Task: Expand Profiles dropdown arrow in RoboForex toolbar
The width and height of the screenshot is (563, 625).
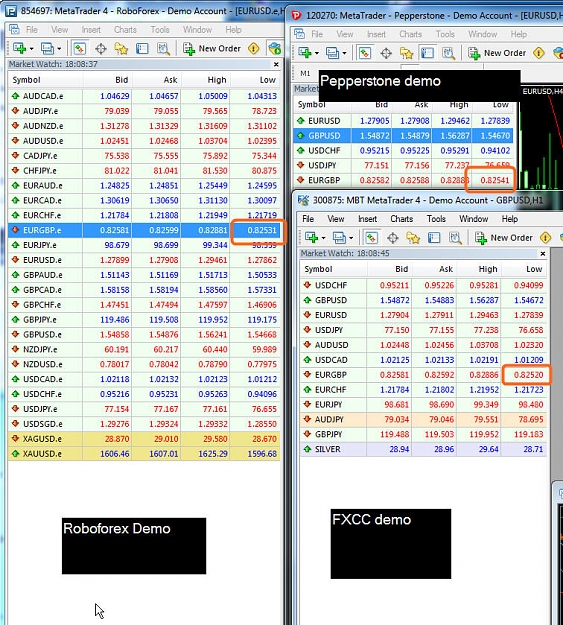Action: tap(59, 49)
